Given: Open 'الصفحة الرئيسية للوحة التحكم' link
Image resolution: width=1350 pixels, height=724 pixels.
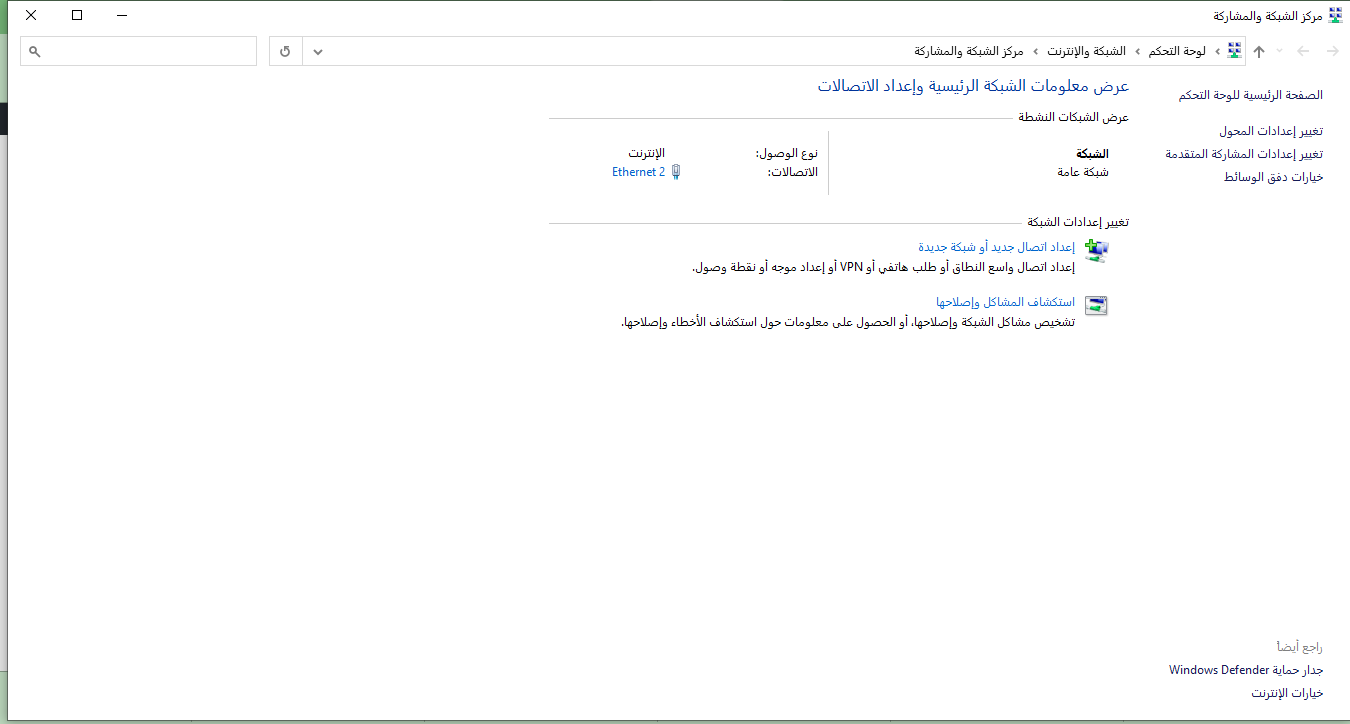Looking at the screenshot, I should (x=1251, y=95).
